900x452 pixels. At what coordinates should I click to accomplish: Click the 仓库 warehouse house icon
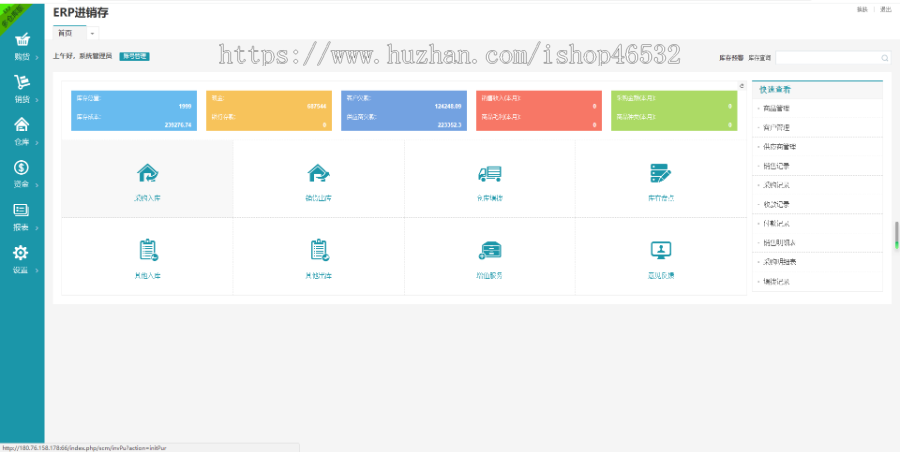coord(21,126)
